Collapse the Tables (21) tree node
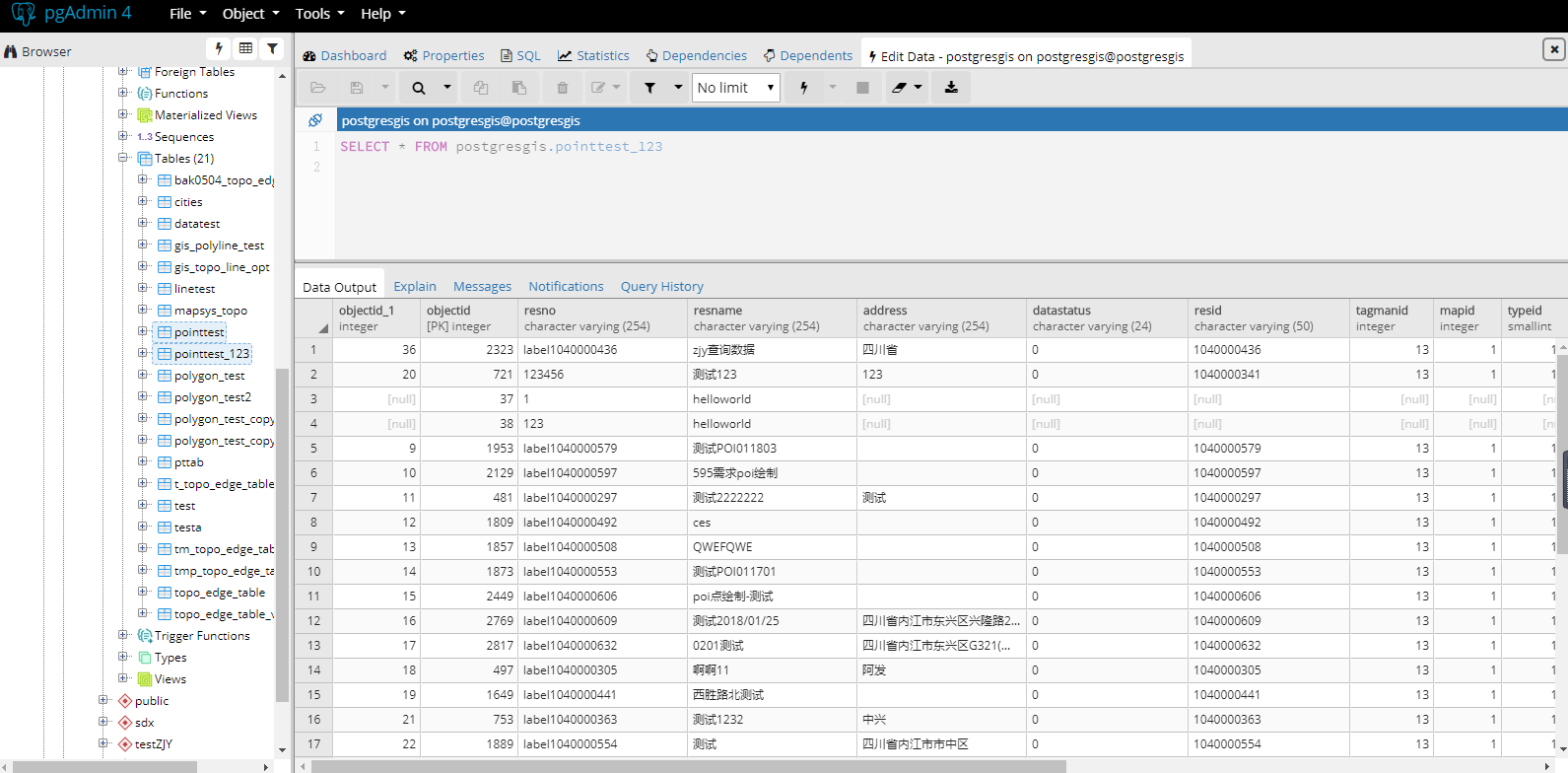The width and height of the screenshot is (1568, 773). [123, 158]
